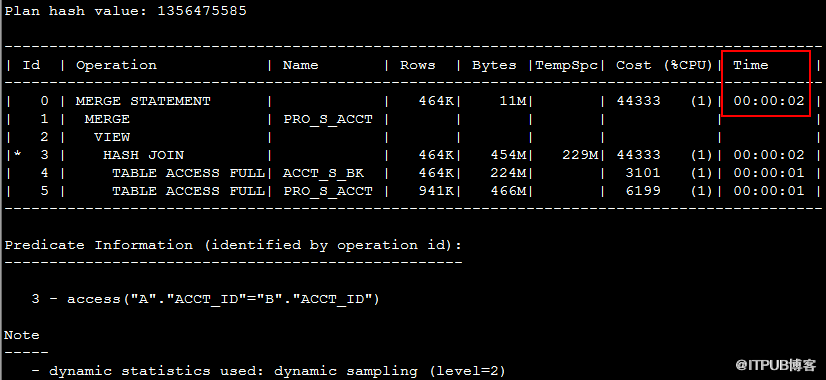Viewport: 826px width, 380px height.
Task: Click the Time column header
Action: point(751,65)
